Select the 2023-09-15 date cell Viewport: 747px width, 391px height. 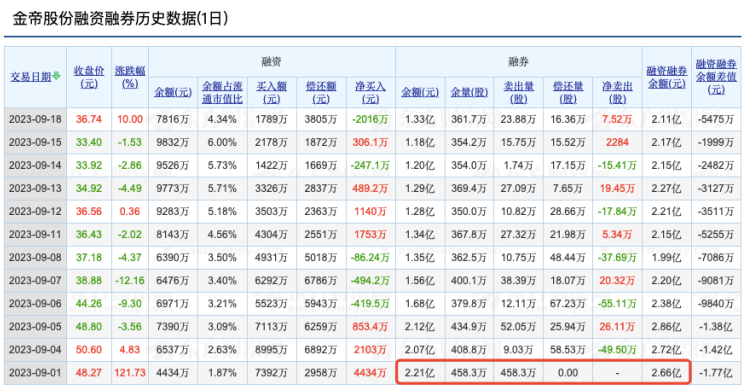click(x=35, y=142)
